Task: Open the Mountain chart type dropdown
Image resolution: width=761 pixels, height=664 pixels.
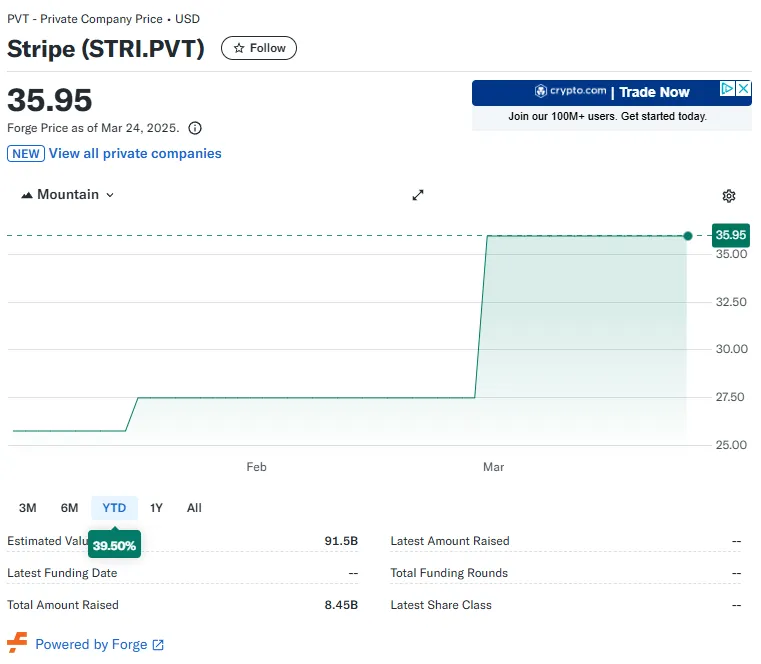Action: [x=68, y=195]
